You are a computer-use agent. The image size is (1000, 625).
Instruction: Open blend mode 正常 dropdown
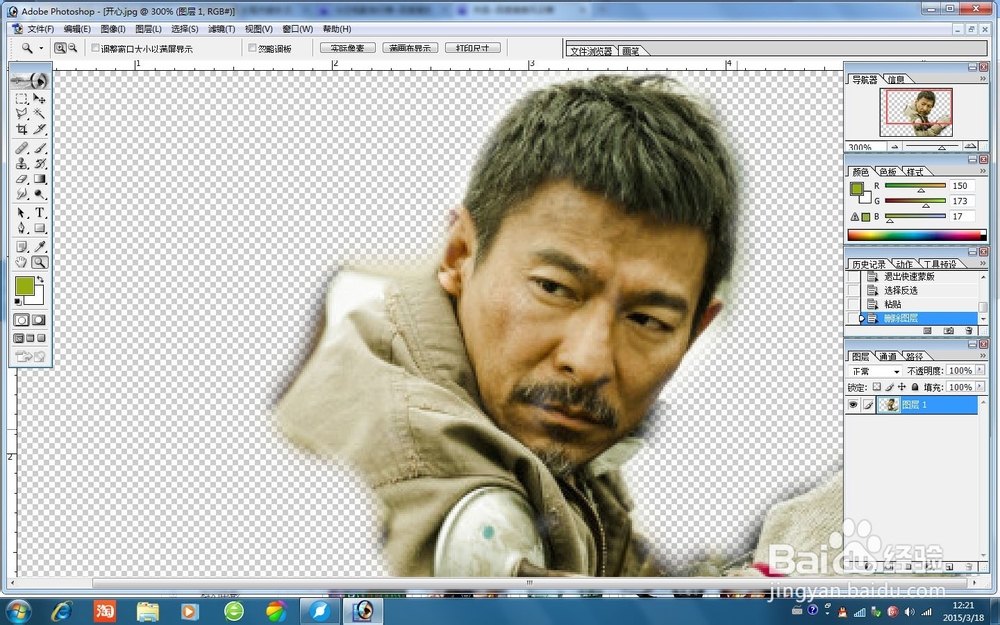[875, 371]
